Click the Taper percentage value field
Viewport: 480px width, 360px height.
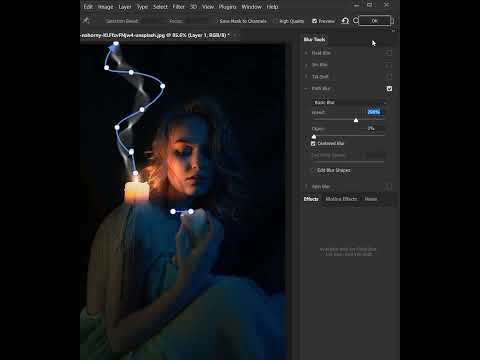click(x=375, y=128)
